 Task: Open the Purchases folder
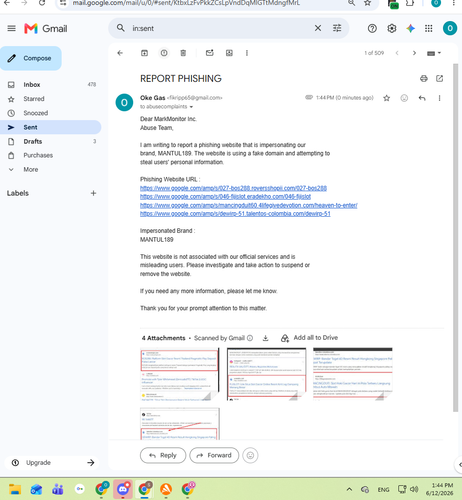pos(51,155)
